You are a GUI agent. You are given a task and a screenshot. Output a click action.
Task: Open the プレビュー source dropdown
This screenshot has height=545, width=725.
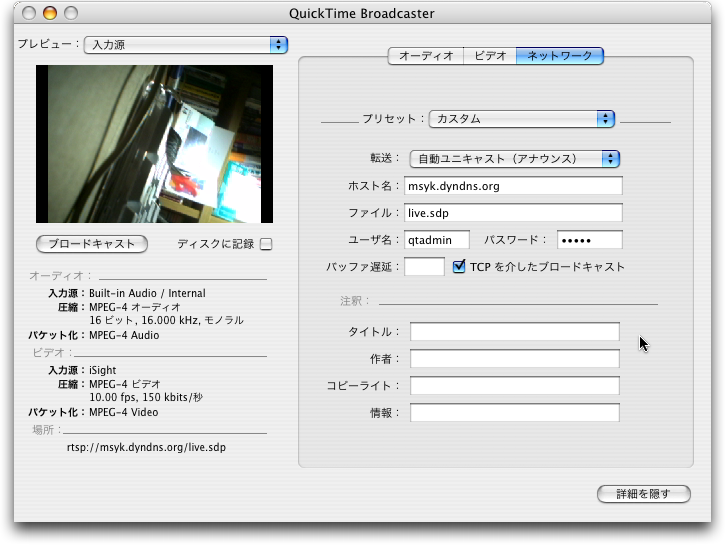(184, 45)
